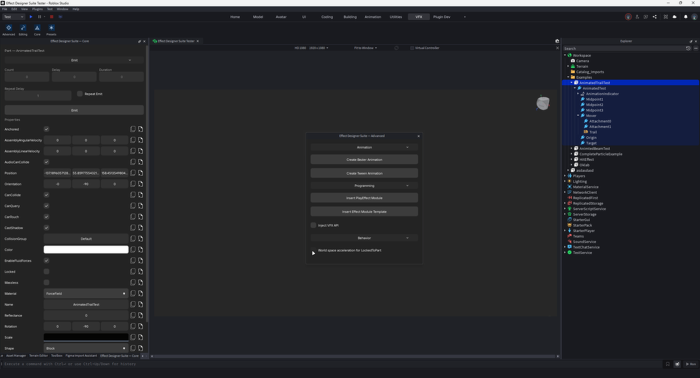The image size is (700, 378).
Task: Collapse the Animation section in Advanced dialog
Action: tap(364, 147)
